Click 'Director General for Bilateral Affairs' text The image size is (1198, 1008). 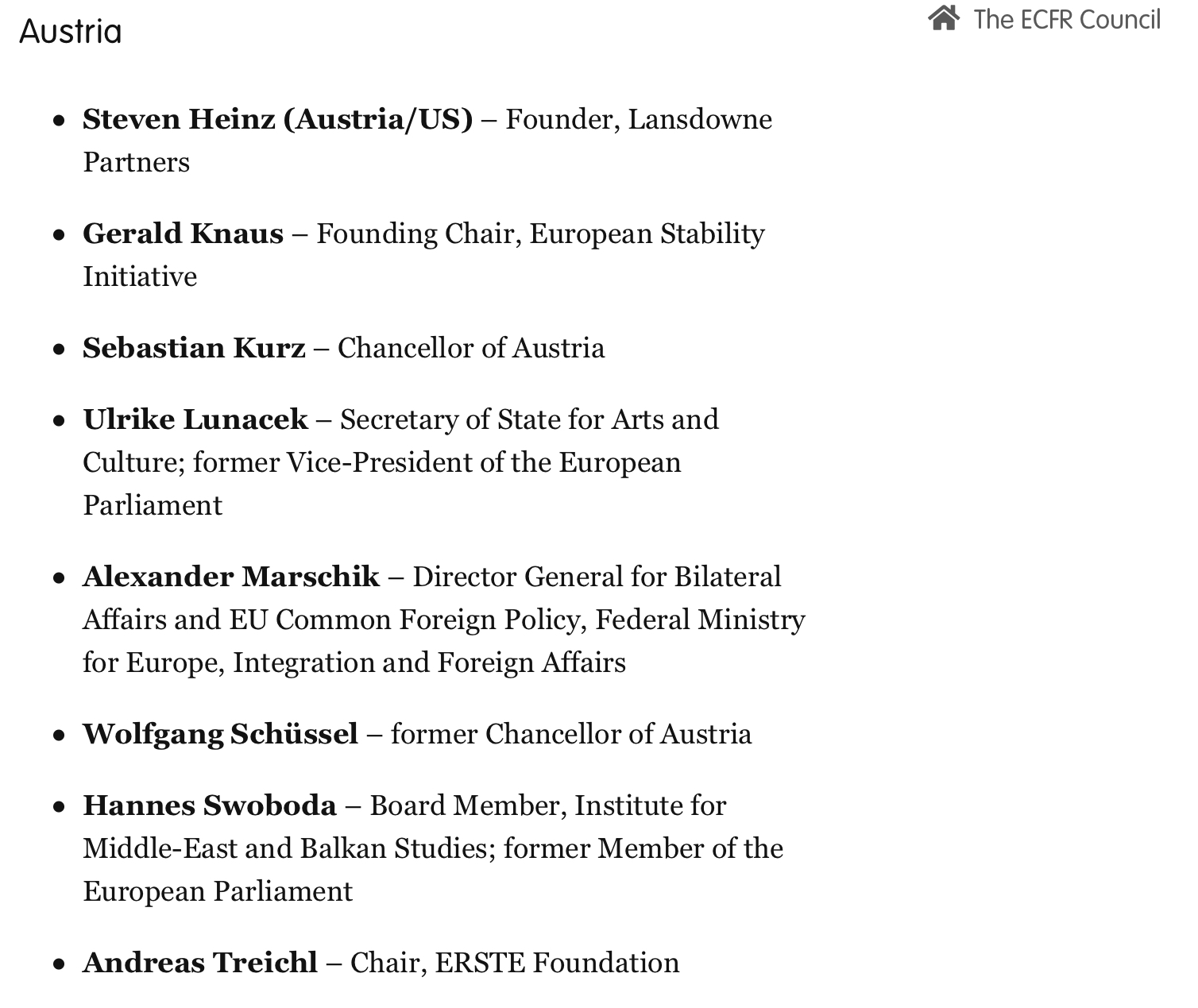tap(597, 577)
